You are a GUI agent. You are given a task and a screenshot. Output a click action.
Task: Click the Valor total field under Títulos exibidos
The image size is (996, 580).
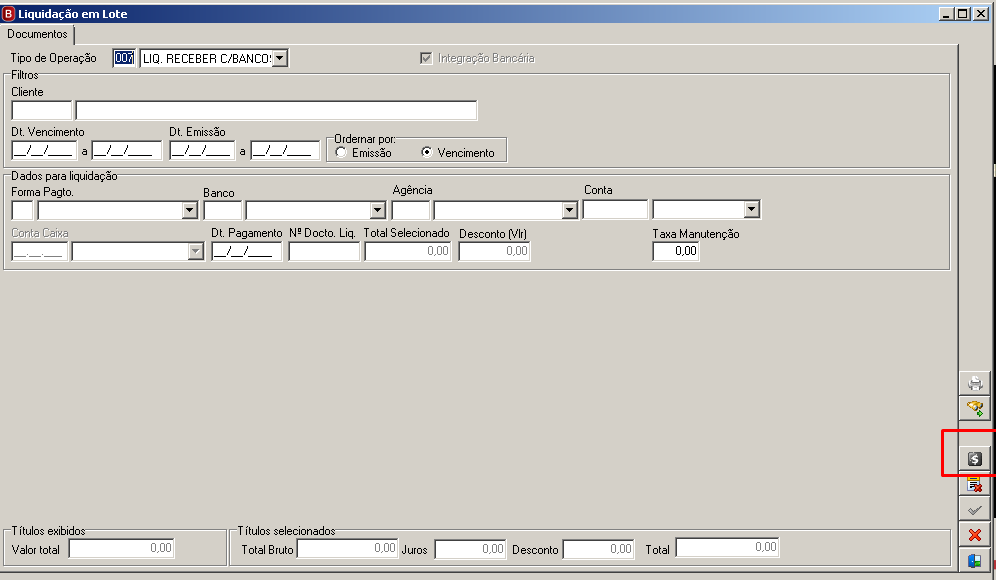[121, 548]
